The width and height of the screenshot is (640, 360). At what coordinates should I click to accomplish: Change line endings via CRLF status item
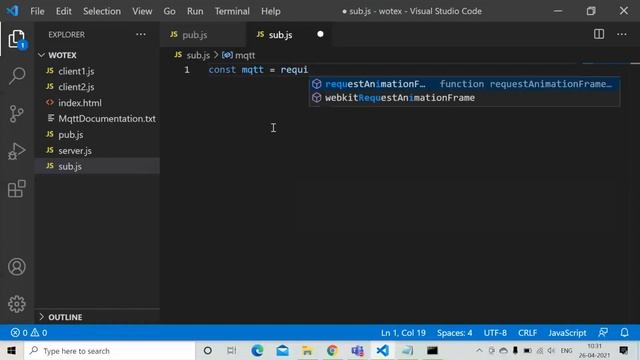pyautogui.click(x=527, y=333)
